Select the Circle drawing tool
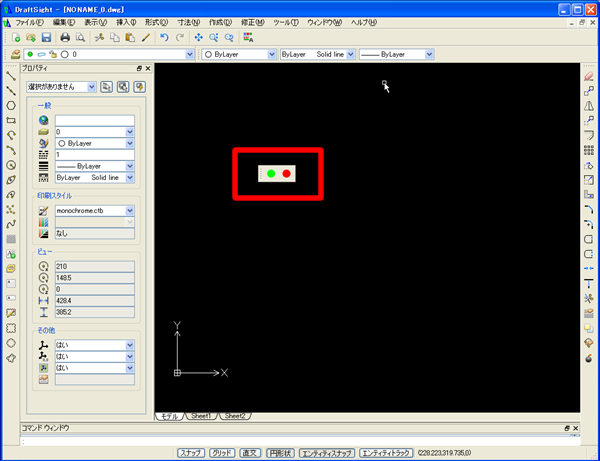Viewport: 600px width, 461px height. [x=11, y=165]
